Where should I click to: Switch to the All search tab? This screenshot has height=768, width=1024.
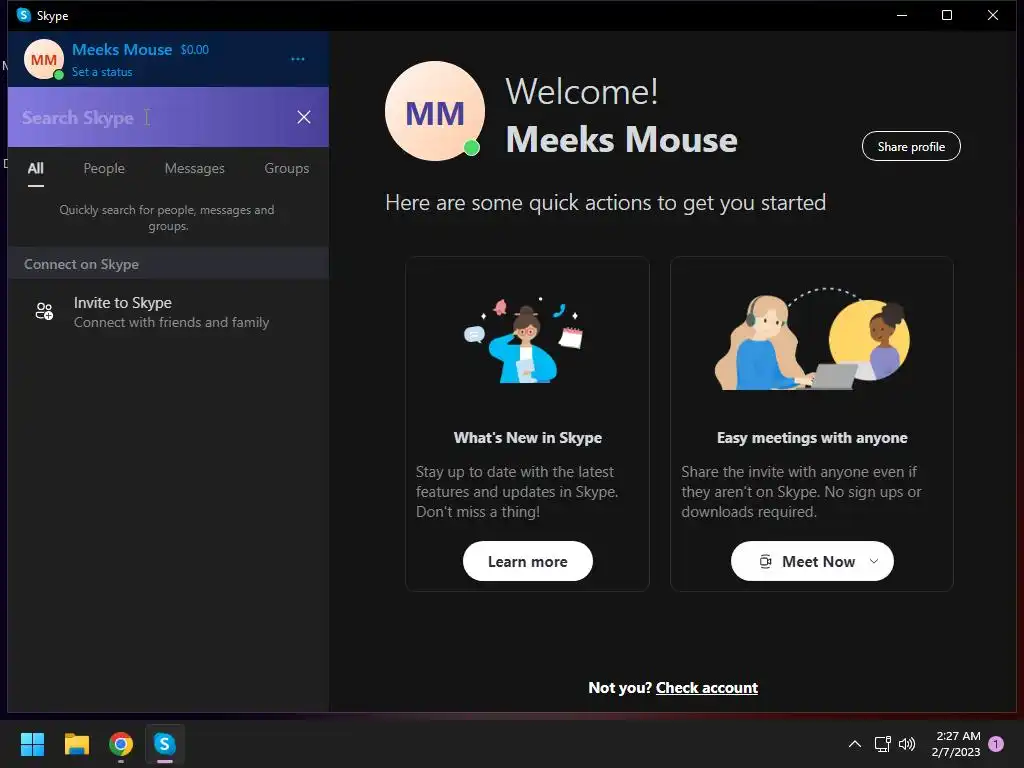click(36, 168)
